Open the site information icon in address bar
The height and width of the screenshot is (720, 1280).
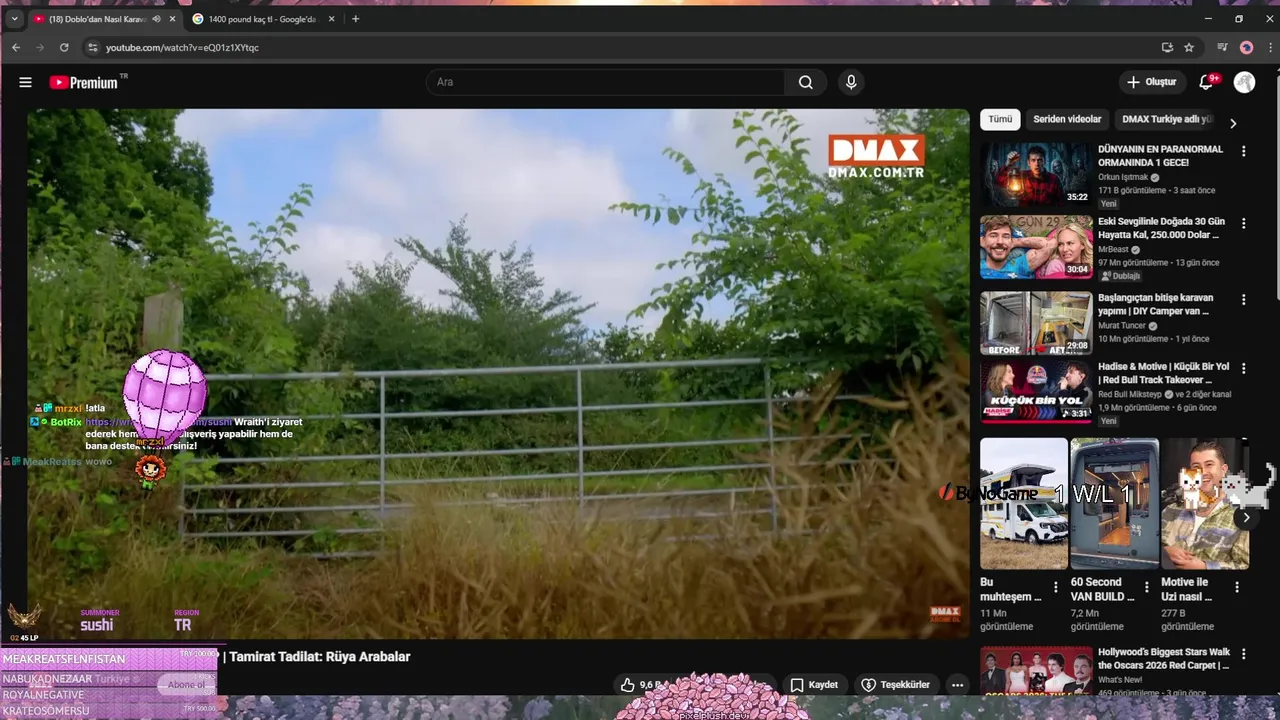(93, 47)
